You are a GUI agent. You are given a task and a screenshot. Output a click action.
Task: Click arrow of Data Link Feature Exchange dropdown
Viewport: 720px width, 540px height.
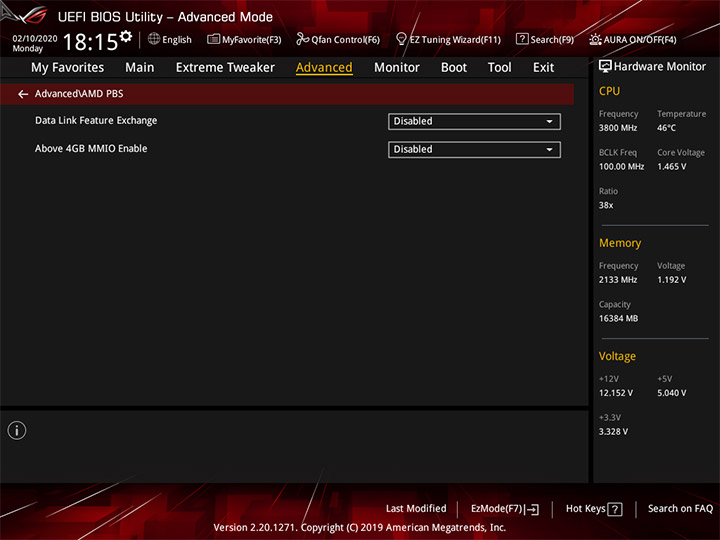point(549,122)
